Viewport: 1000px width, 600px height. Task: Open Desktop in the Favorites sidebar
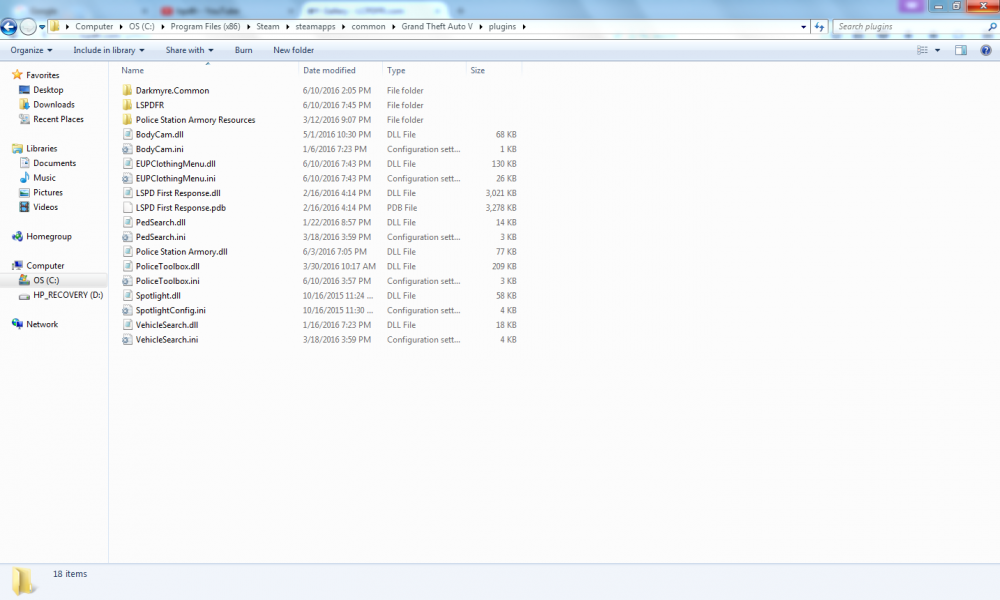click(48, 90)
